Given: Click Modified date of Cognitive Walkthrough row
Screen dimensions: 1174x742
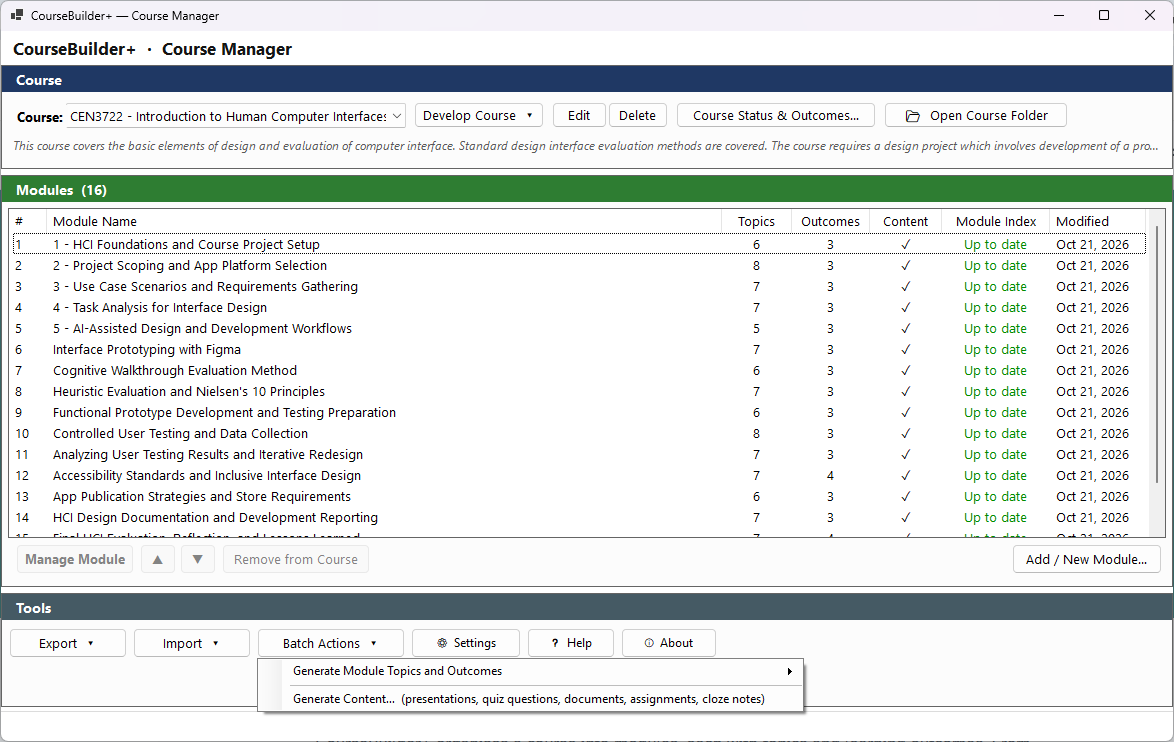Looking at the screenshot, I should click(x=1092, y=370).
